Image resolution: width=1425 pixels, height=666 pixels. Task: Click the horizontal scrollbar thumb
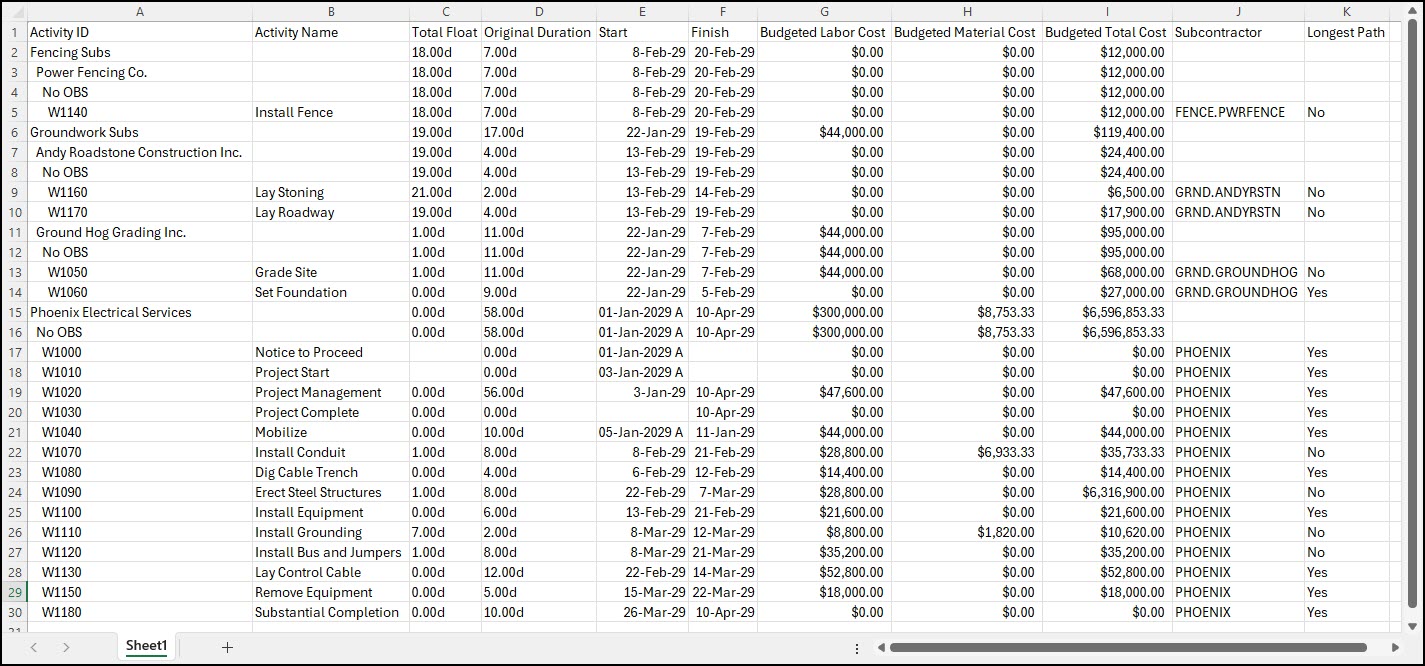[x=1128, y=648]
